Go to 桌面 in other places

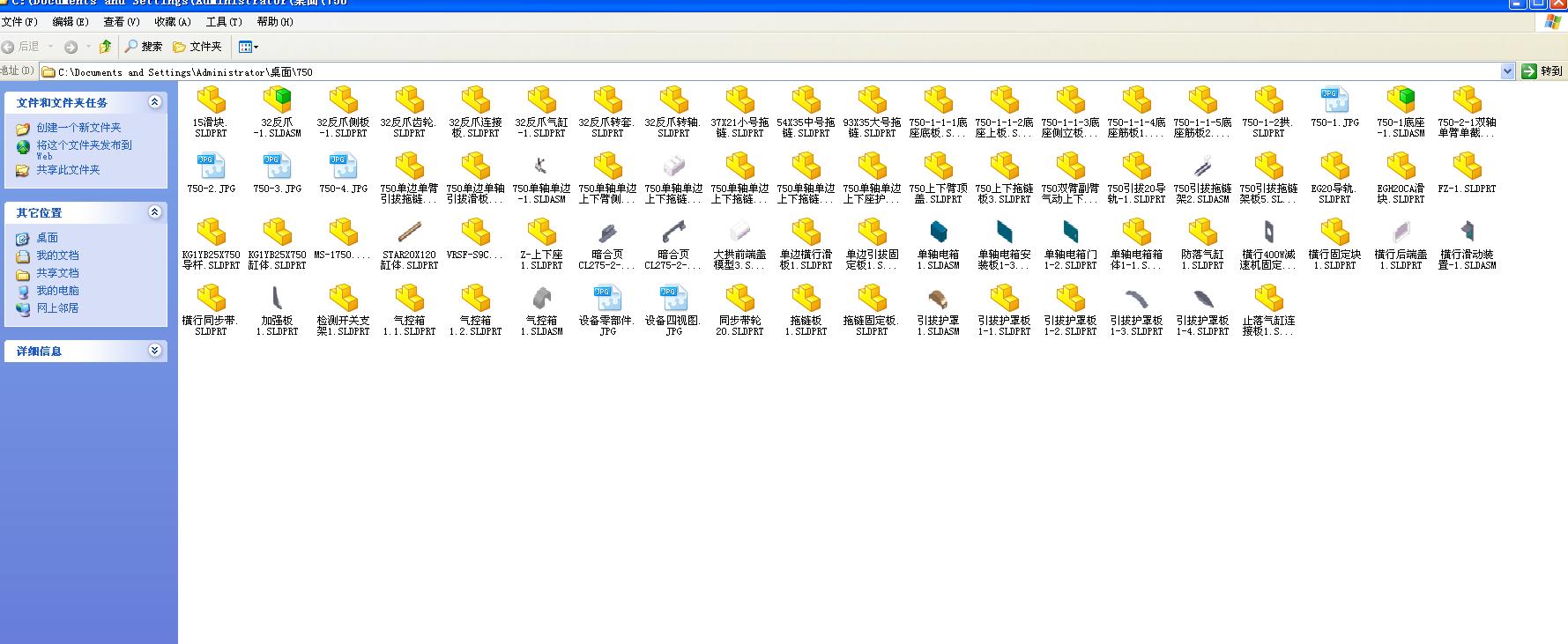(x=47, y=238)
